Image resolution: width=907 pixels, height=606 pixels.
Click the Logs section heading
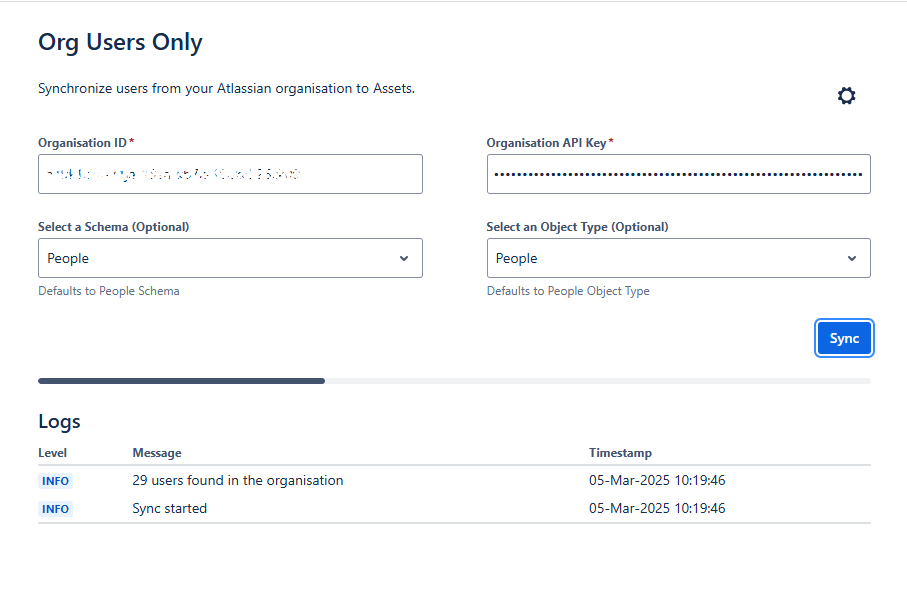coord(59,422)
